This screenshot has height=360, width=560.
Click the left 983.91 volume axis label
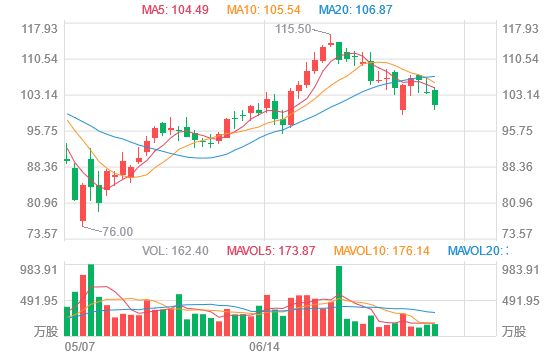pos(39,270)
